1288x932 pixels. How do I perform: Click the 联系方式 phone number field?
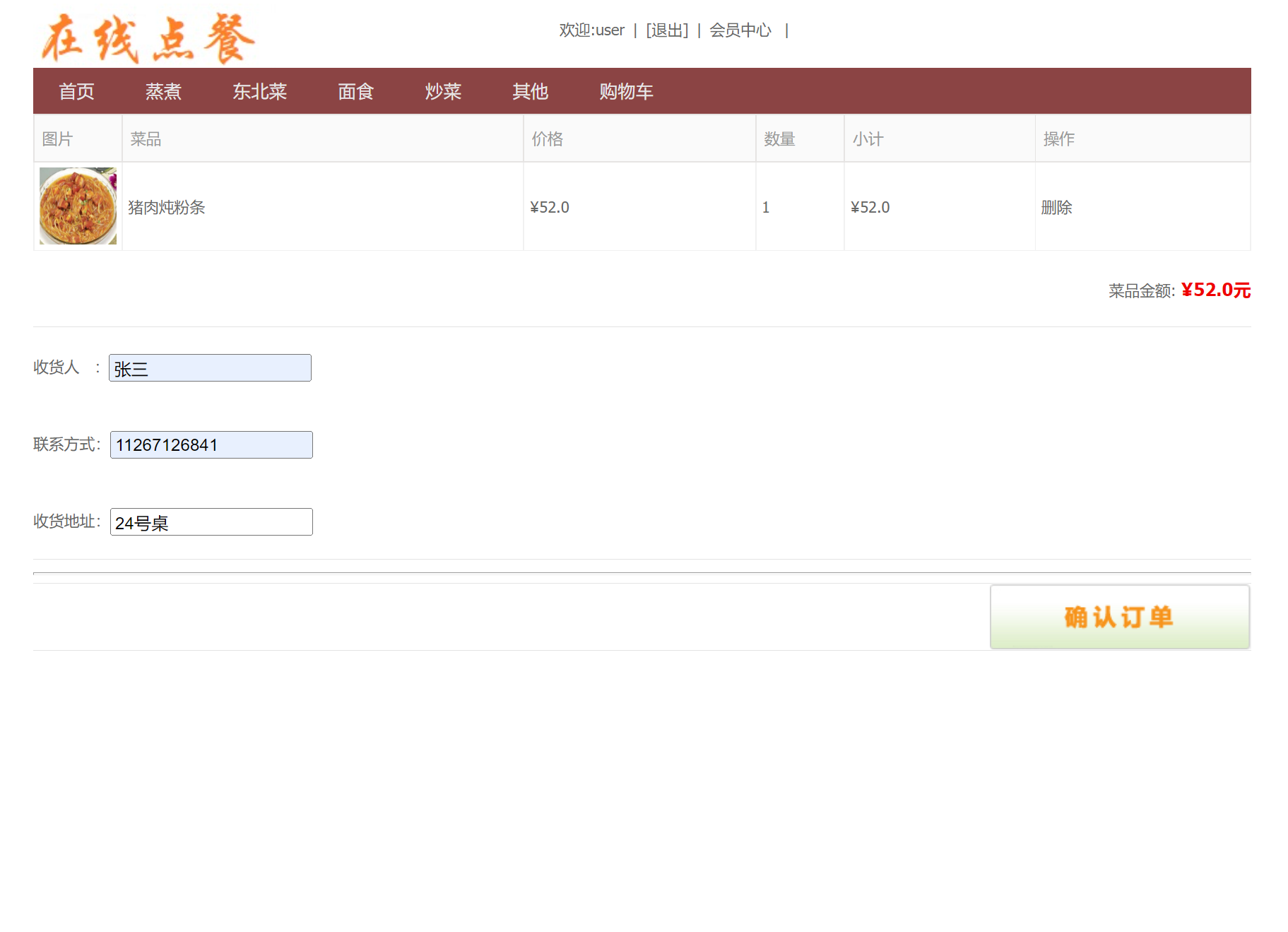(211, 444)
